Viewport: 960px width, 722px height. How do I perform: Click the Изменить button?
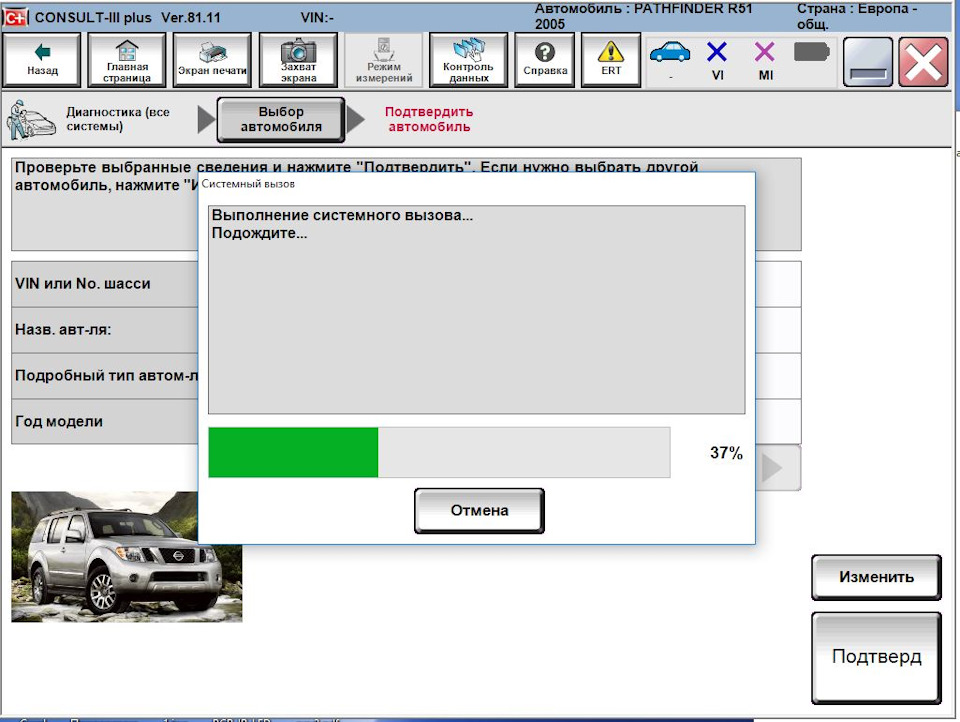(x=876, y=577)
